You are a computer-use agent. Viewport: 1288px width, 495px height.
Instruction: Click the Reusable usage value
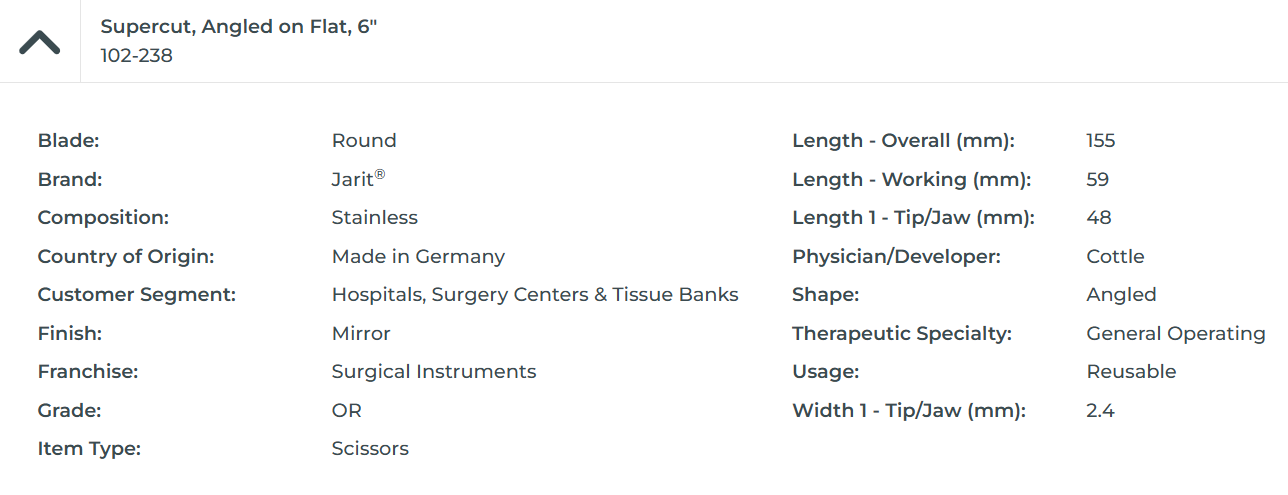[x=1131, y=372]
